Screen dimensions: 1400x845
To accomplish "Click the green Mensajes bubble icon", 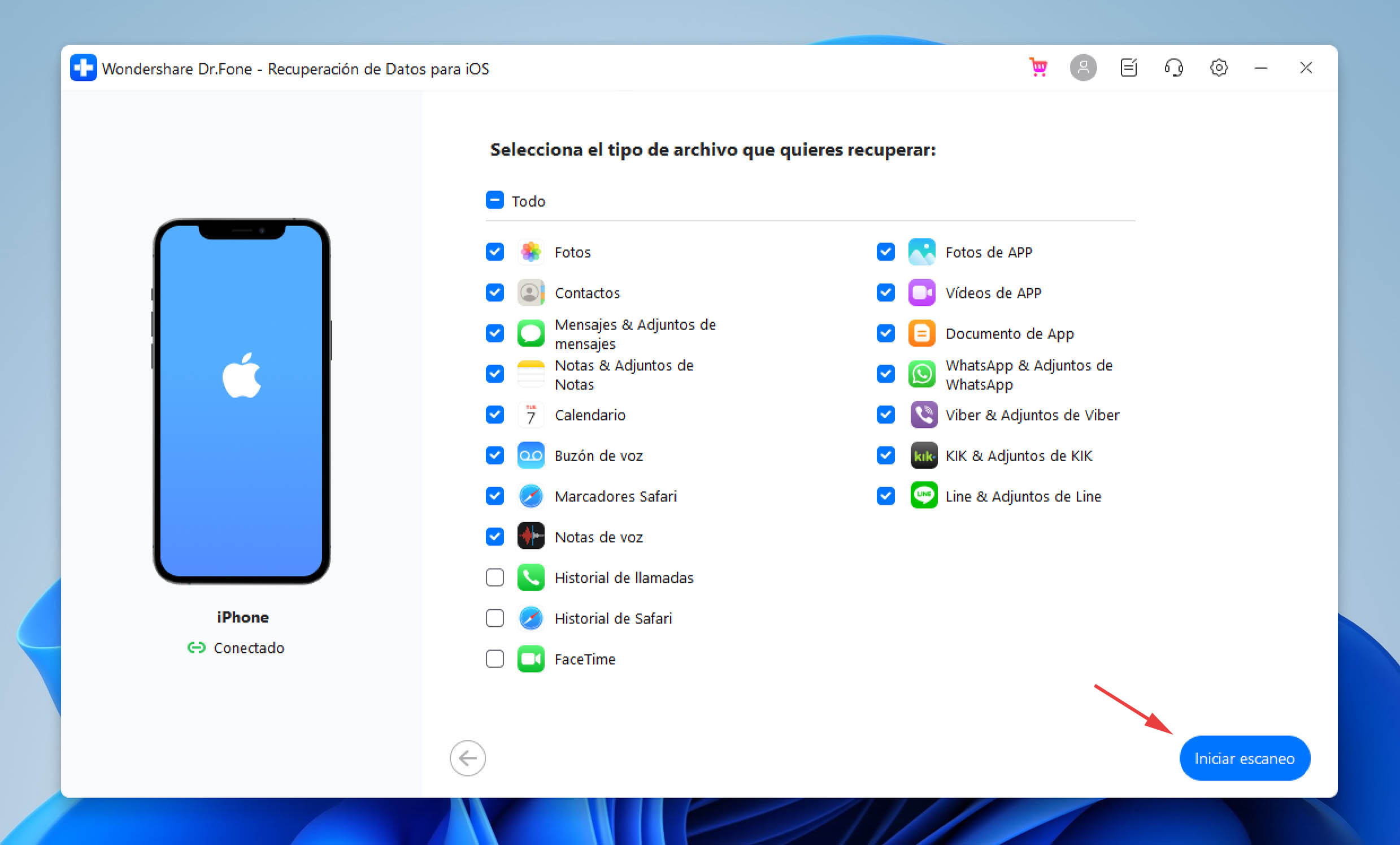I will click(531, 333).
